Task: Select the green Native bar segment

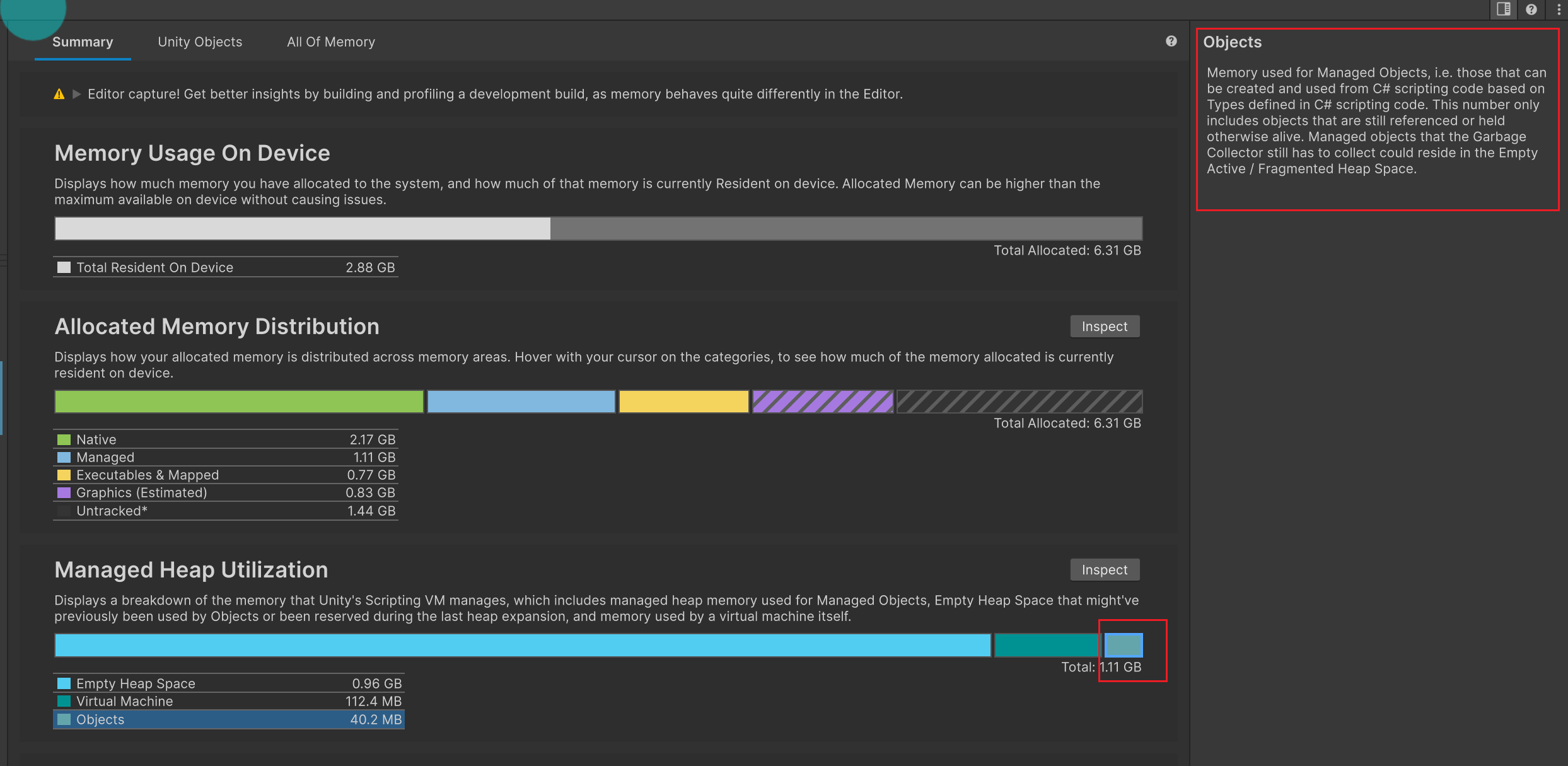Action: [x=239, y=402]
